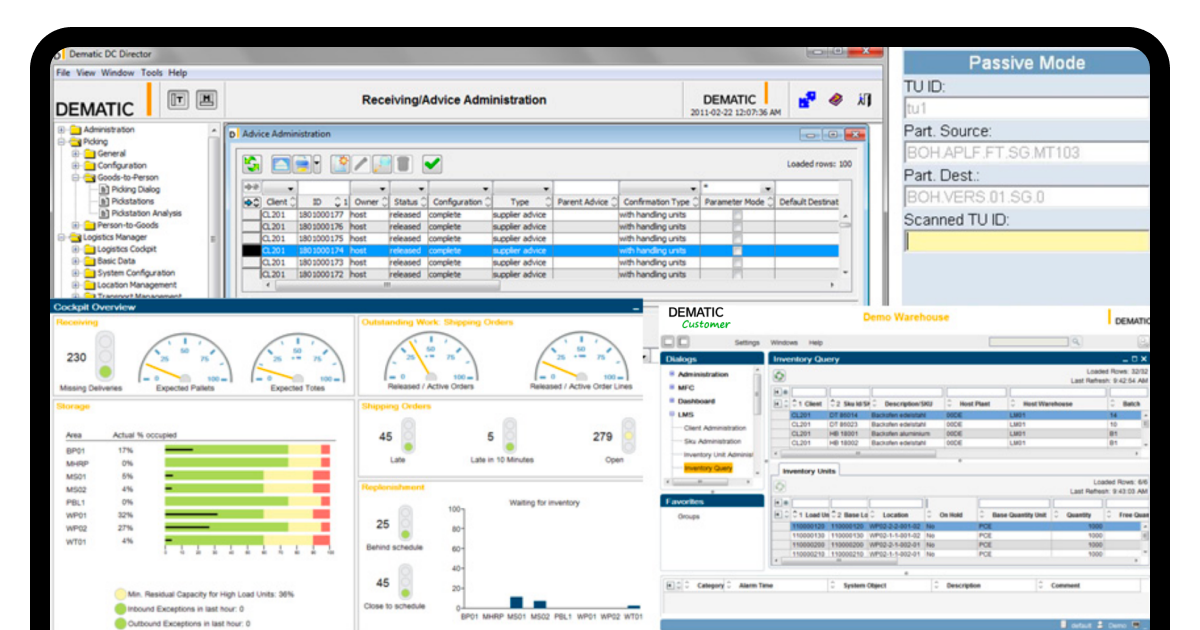This screenshot has width=1200, height=630.
Task: Click the Demo Warehouse search input box
Action: click(x=1028, y=342)
